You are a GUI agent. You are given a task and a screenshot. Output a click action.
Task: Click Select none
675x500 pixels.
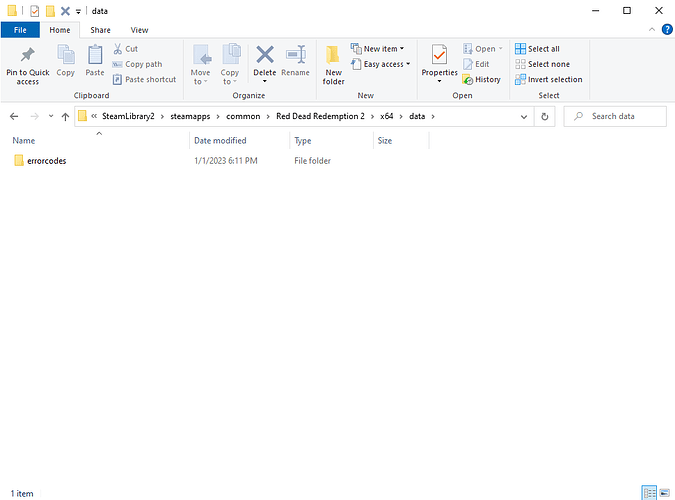542,64
